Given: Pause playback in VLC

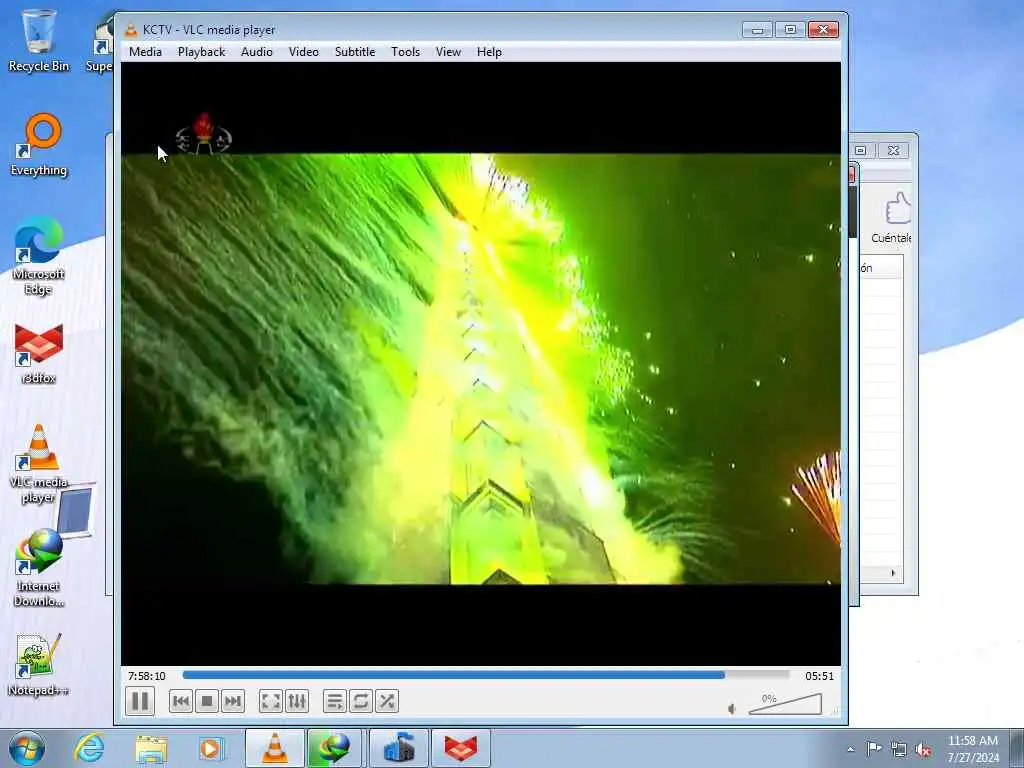Looking at the screenshot, I should click(140, 701).
